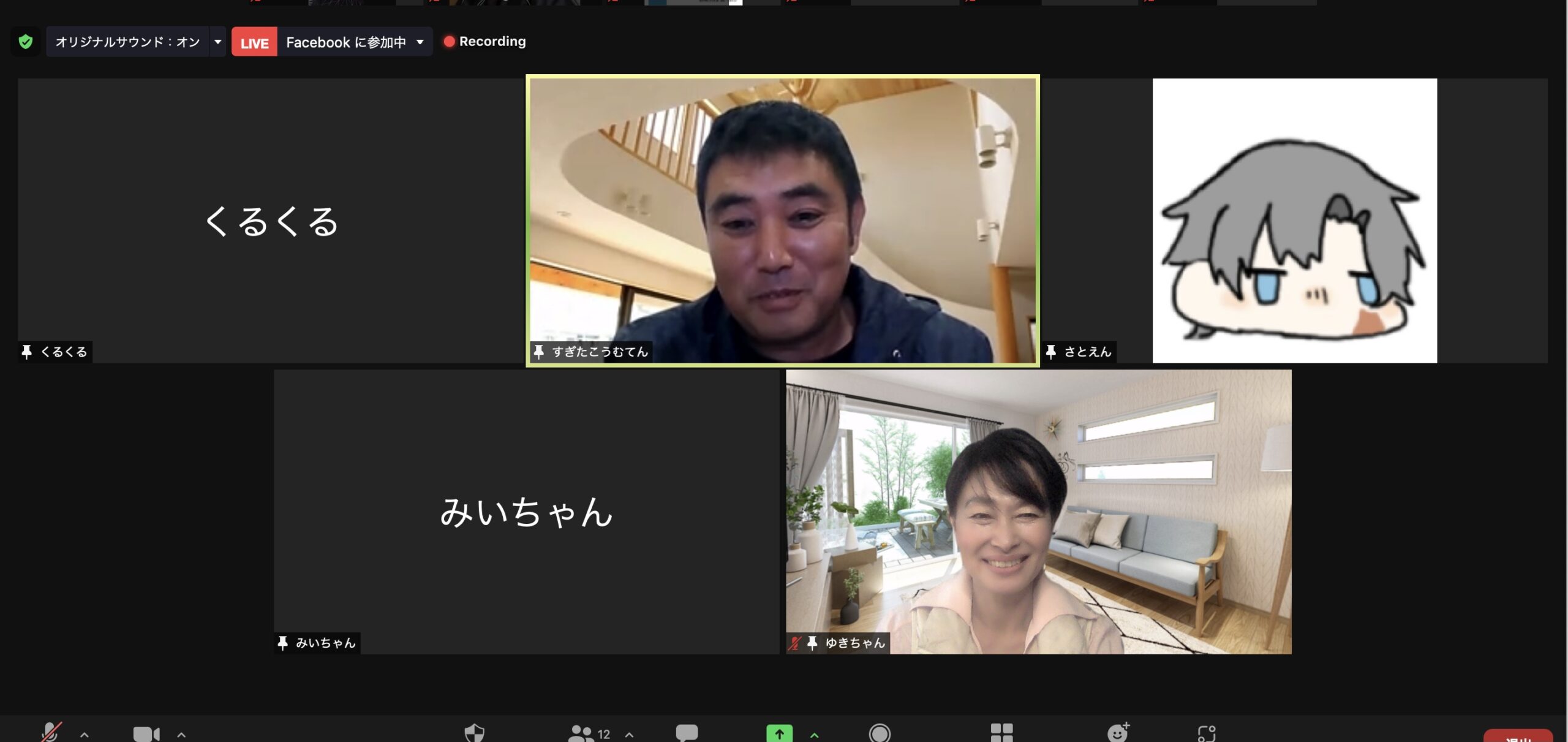
Task: Open the breakout rooms grid icon
Action: (x=1001, y=733)
